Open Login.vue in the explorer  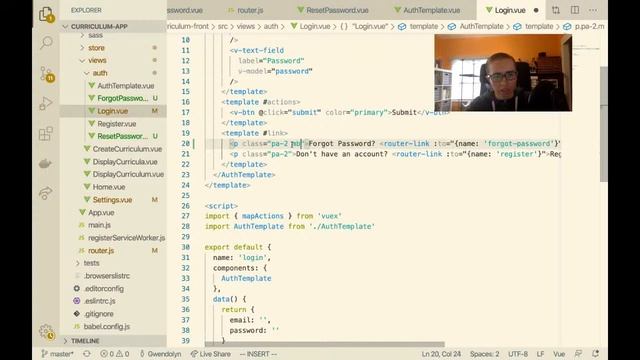(113, 111)
